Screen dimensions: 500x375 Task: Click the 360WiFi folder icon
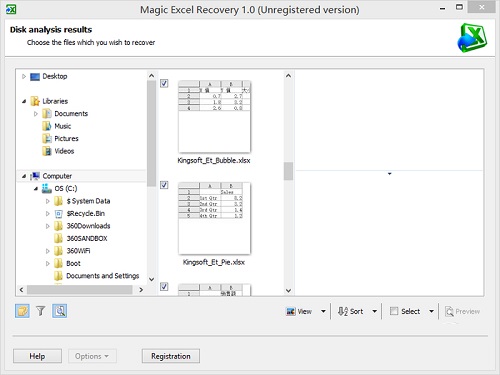[x=58, y=251]
